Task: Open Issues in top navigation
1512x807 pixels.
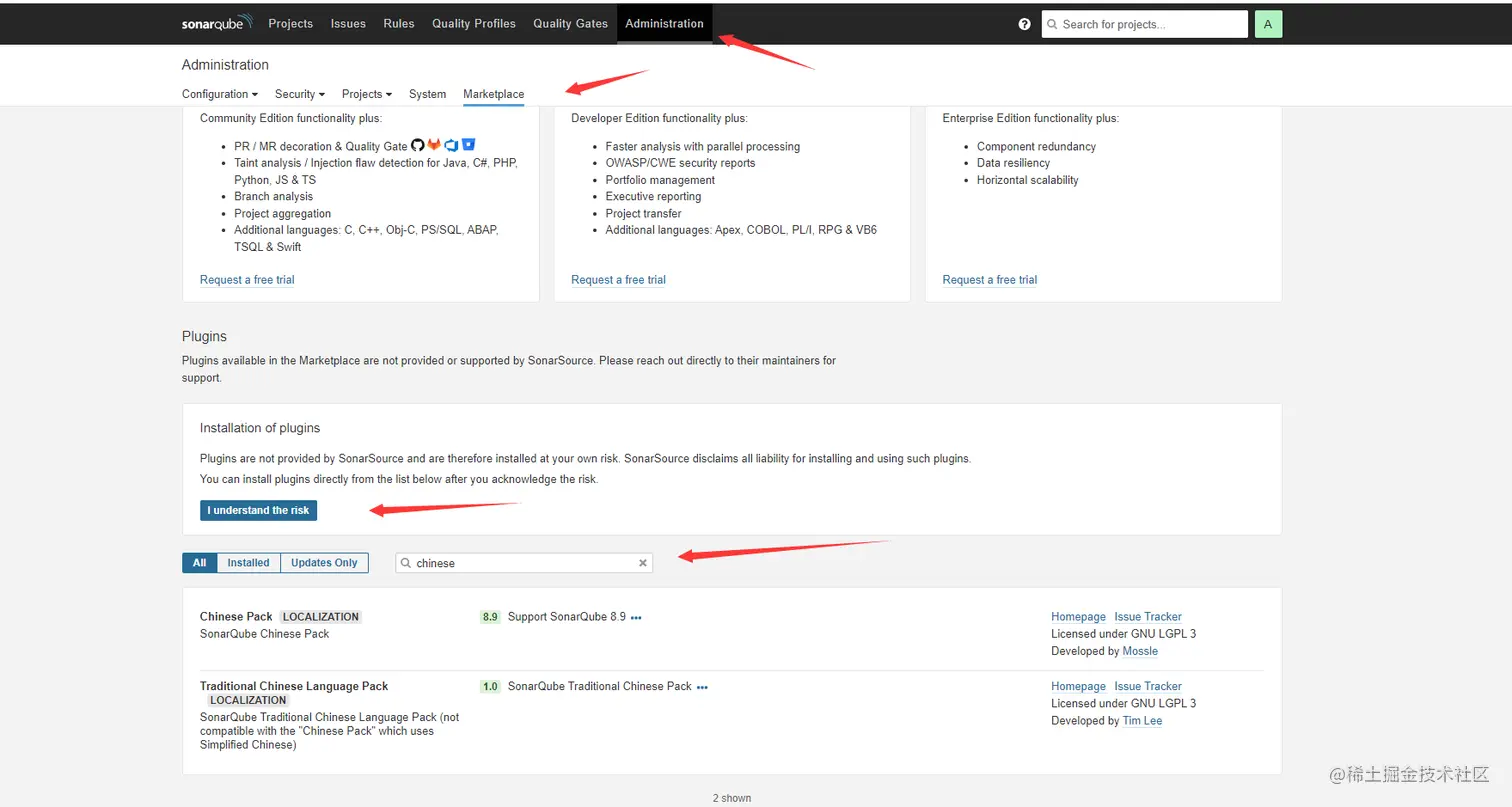Action: pos(348,23)
